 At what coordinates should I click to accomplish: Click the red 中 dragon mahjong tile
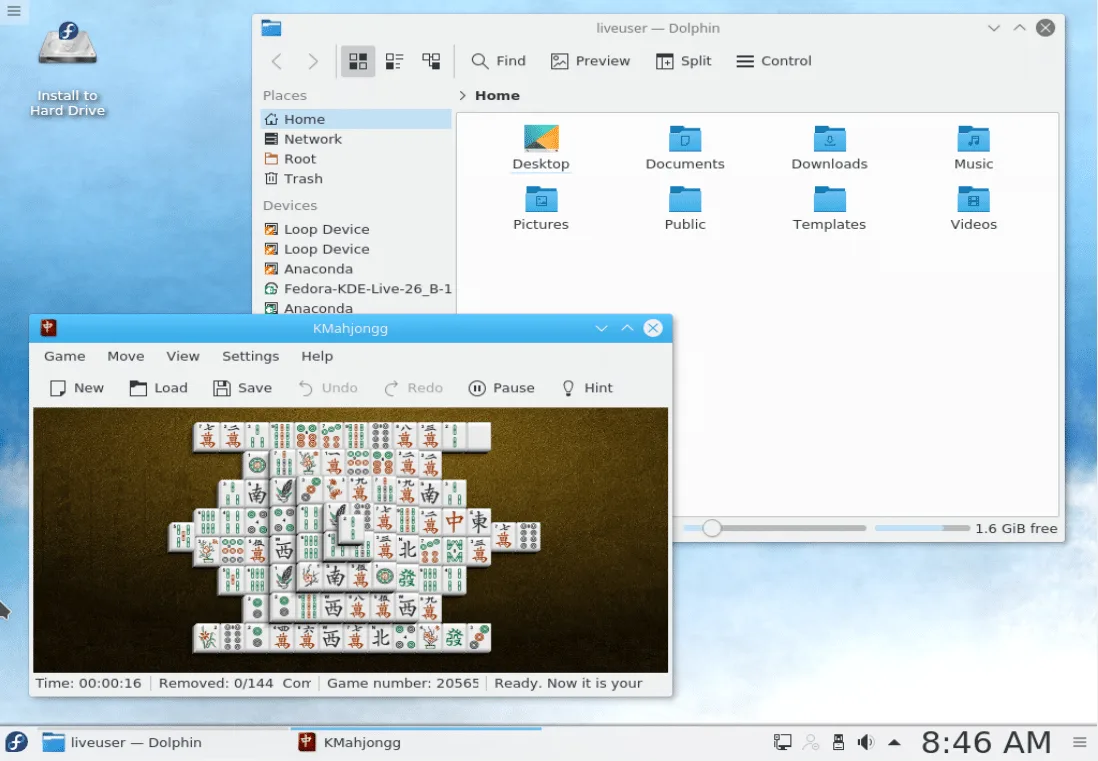(454, 522)
